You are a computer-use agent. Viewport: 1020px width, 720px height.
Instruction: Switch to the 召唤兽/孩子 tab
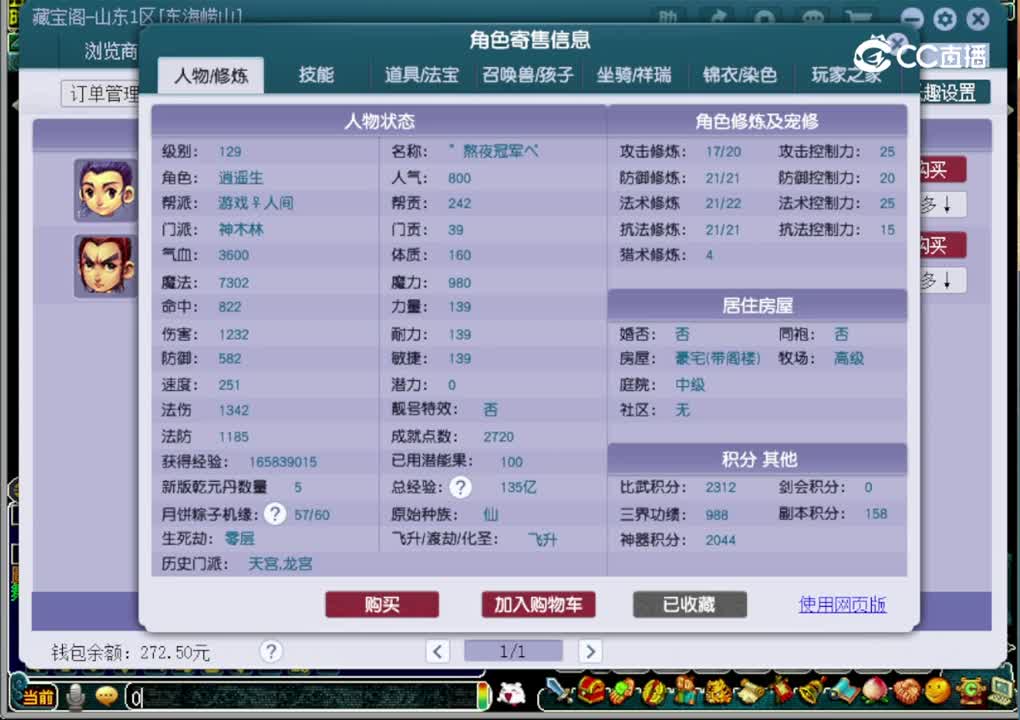click(x=527, y=74)
